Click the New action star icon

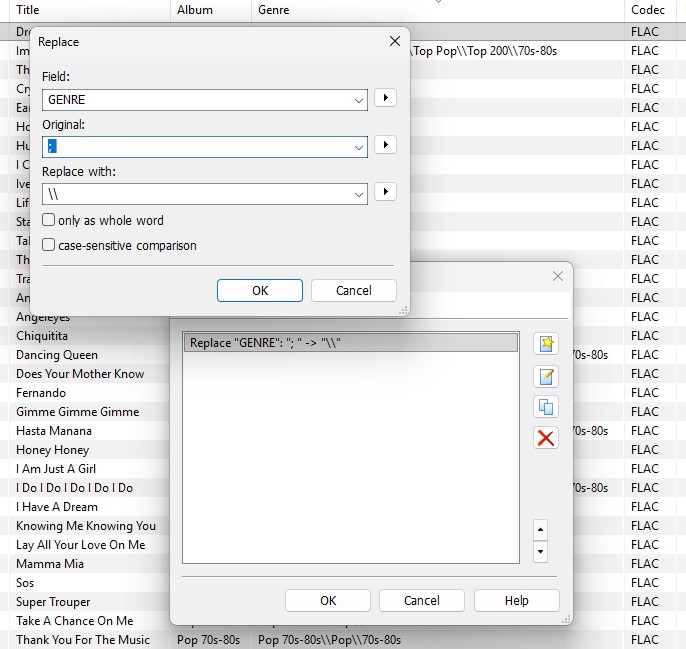(546, 345)
